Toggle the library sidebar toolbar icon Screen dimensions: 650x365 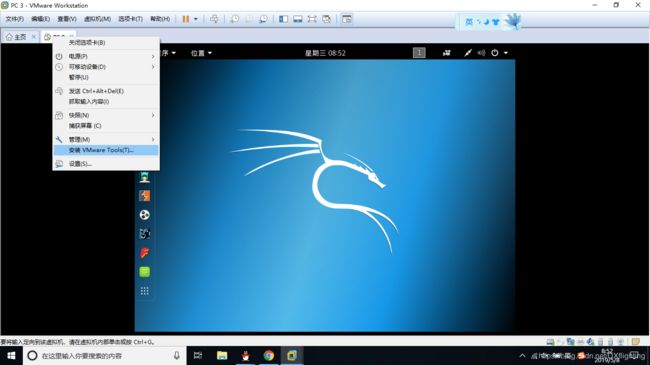284,19
